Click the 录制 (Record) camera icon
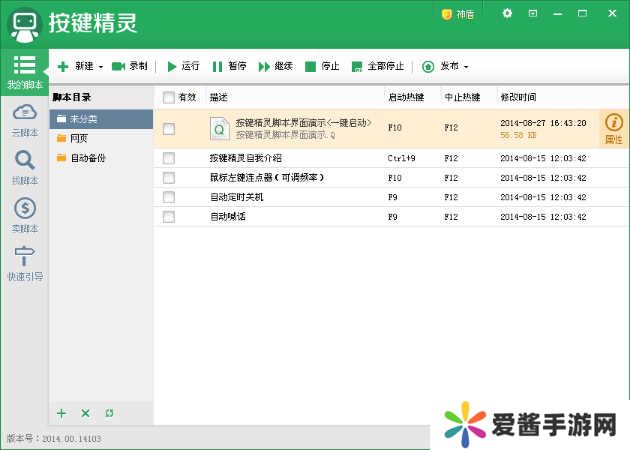The width and height of the screenshot is (630, 450). [118, 66]
